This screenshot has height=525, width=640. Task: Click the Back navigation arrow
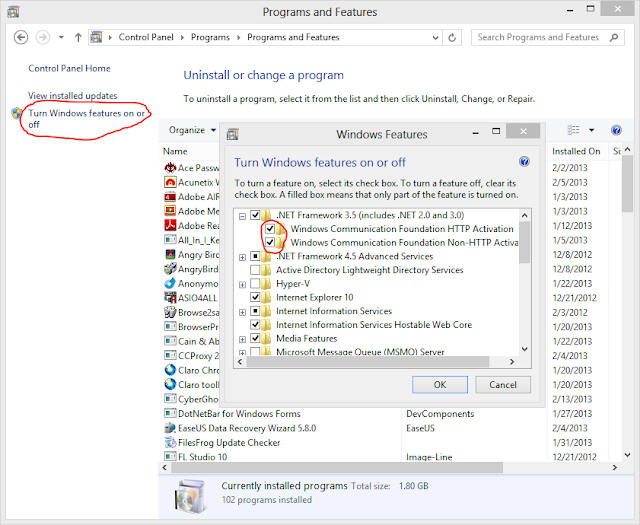(x=21, y=37)
